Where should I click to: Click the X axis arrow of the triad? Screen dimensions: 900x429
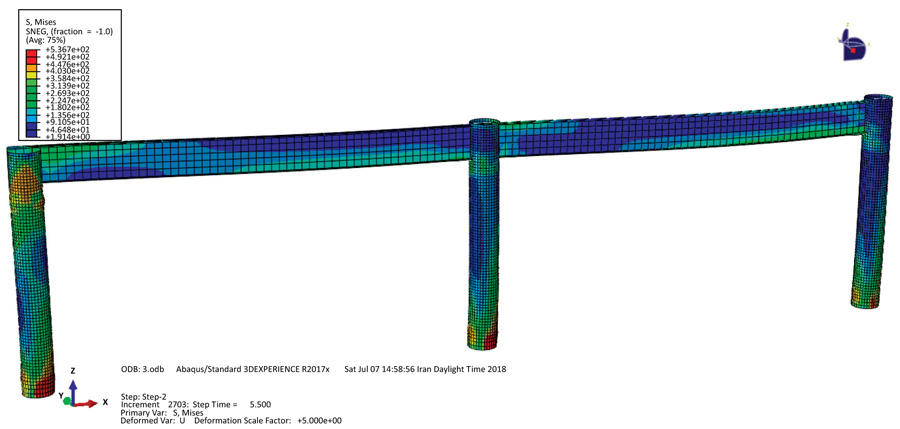91,403
